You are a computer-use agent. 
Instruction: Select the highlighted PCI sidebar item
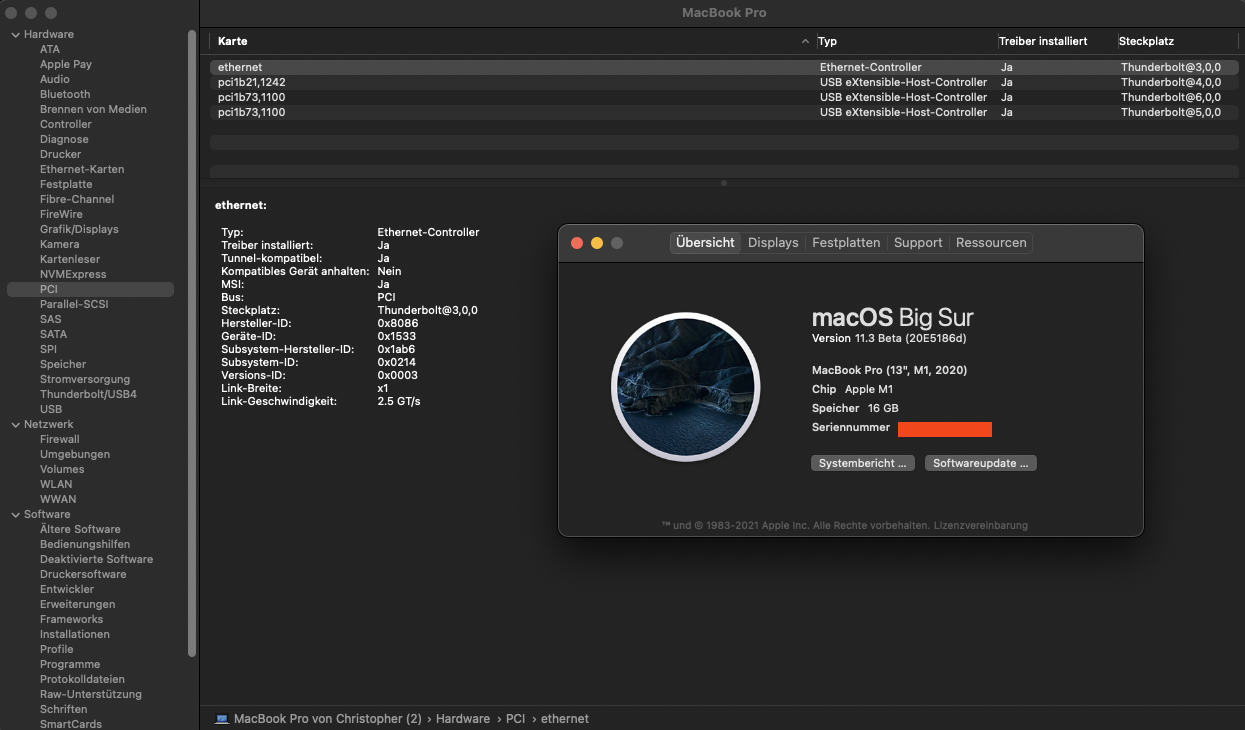[x=90, y=289]
